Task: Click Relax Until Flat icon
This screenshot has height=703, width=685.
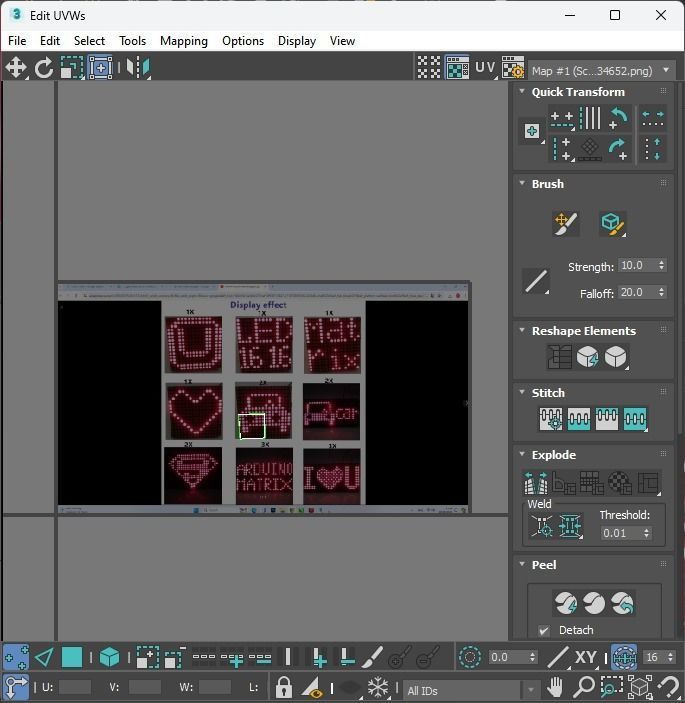Action: pos(588,357)
